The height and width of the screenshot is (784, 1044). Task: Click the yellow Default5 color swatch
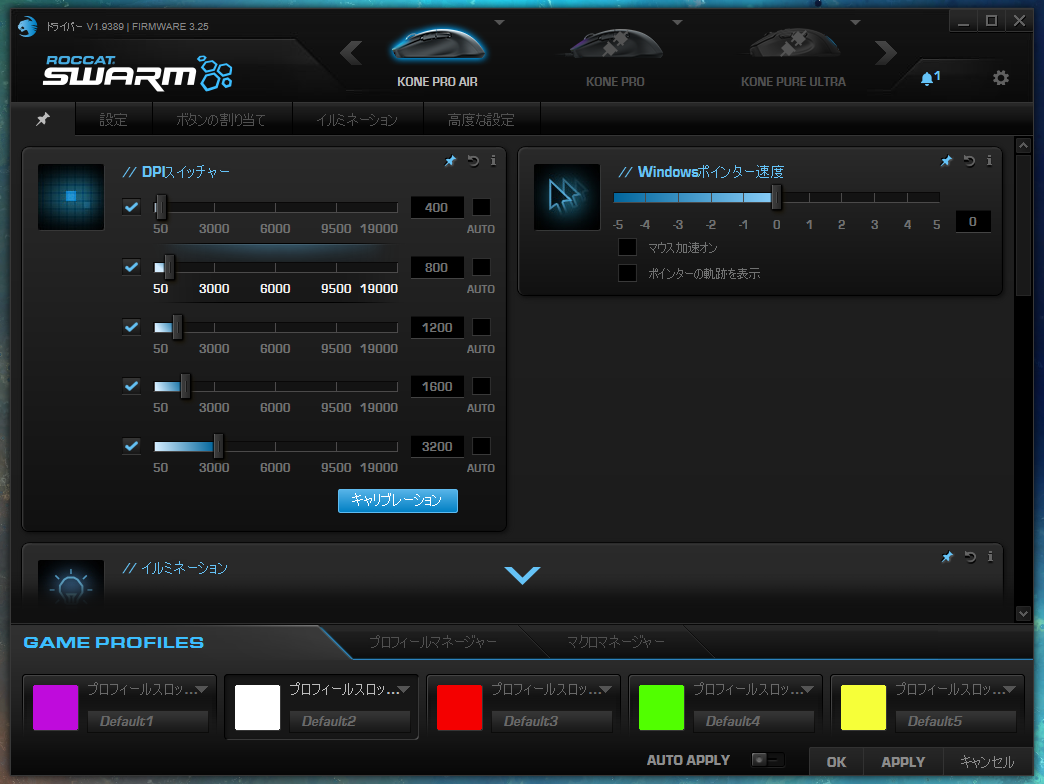point(863,707)
